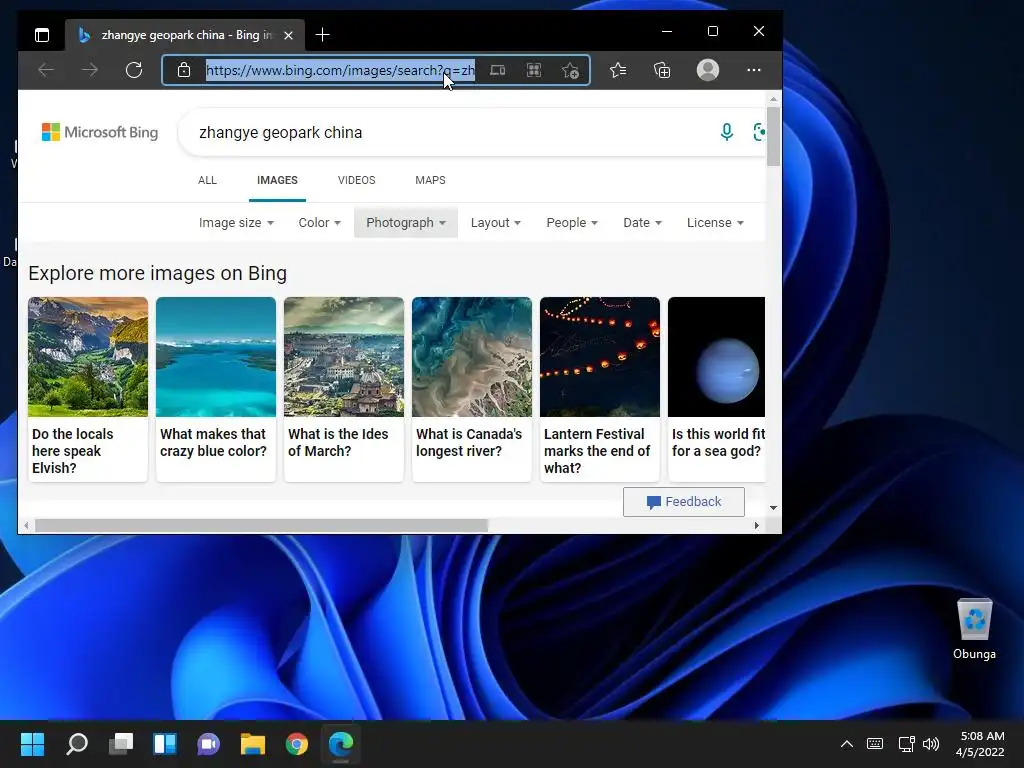Add this page to favorites
This screenshot has height=768, width=1024.
tap(570, 70)
